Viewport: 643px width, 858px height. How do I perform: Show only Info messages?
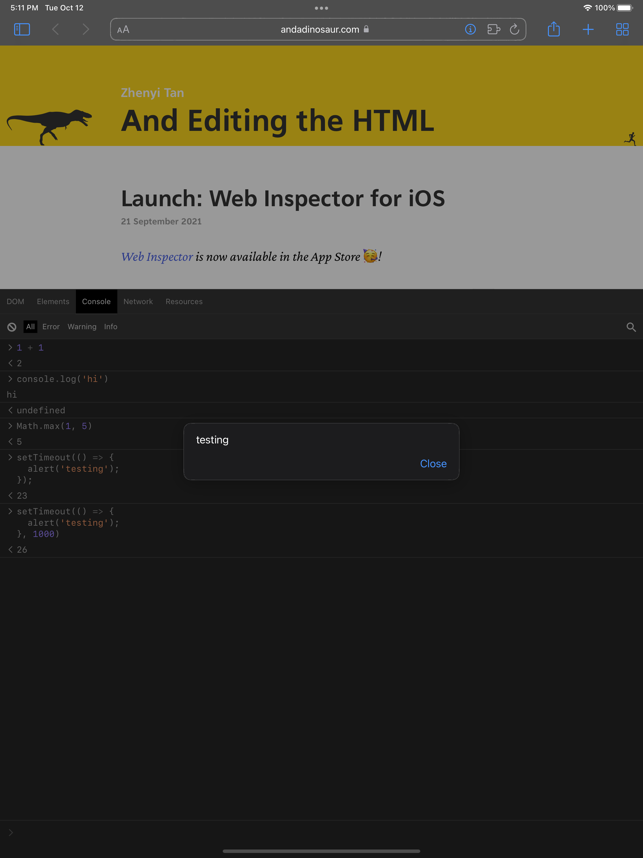point(111,327)
